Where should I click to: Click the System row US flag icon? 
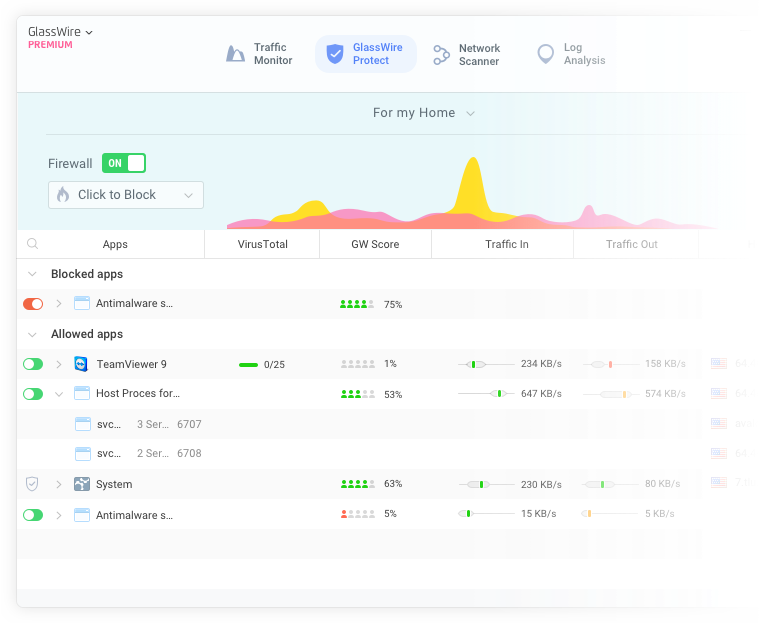(719, 482)
